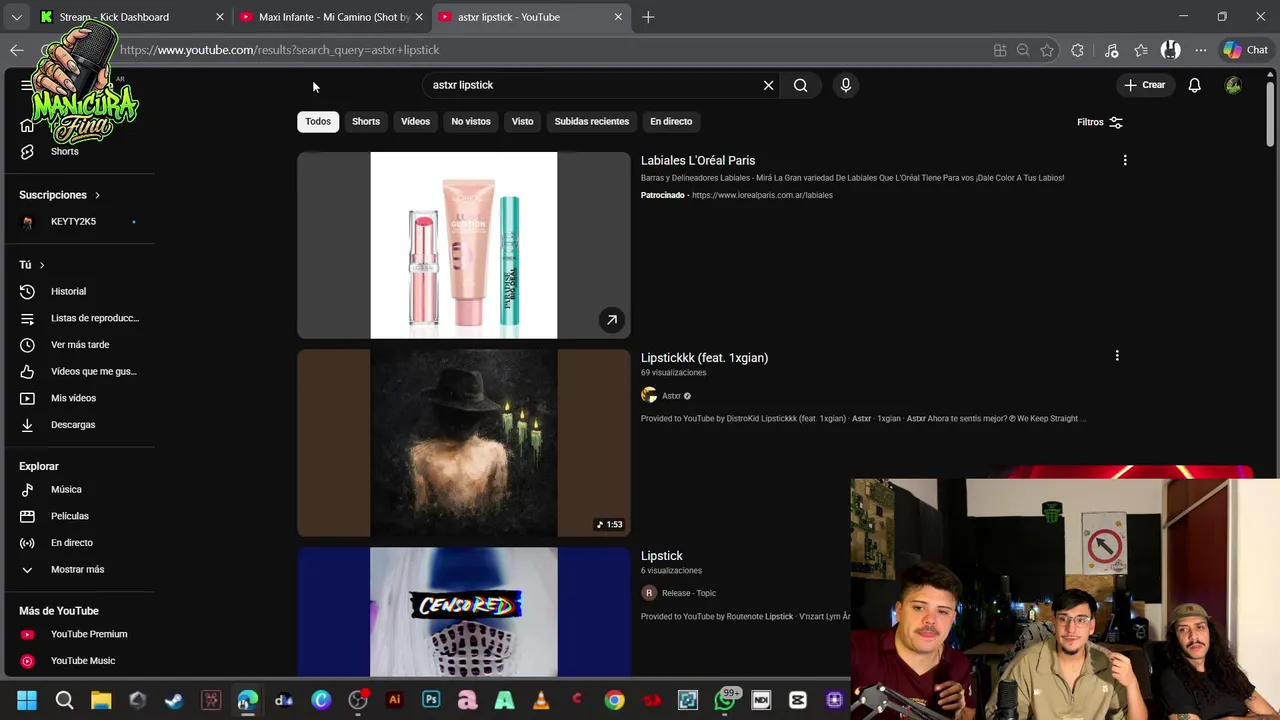The image size is (1280, 720).
Task: Click inside the YouTube search field
Action: coord(590,85)
